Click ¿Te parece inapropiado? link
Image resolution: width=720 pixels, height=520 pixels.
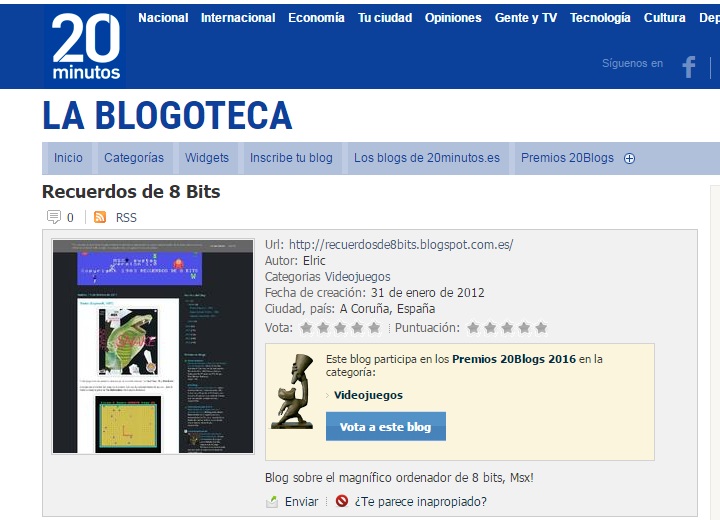click(421, 502)
